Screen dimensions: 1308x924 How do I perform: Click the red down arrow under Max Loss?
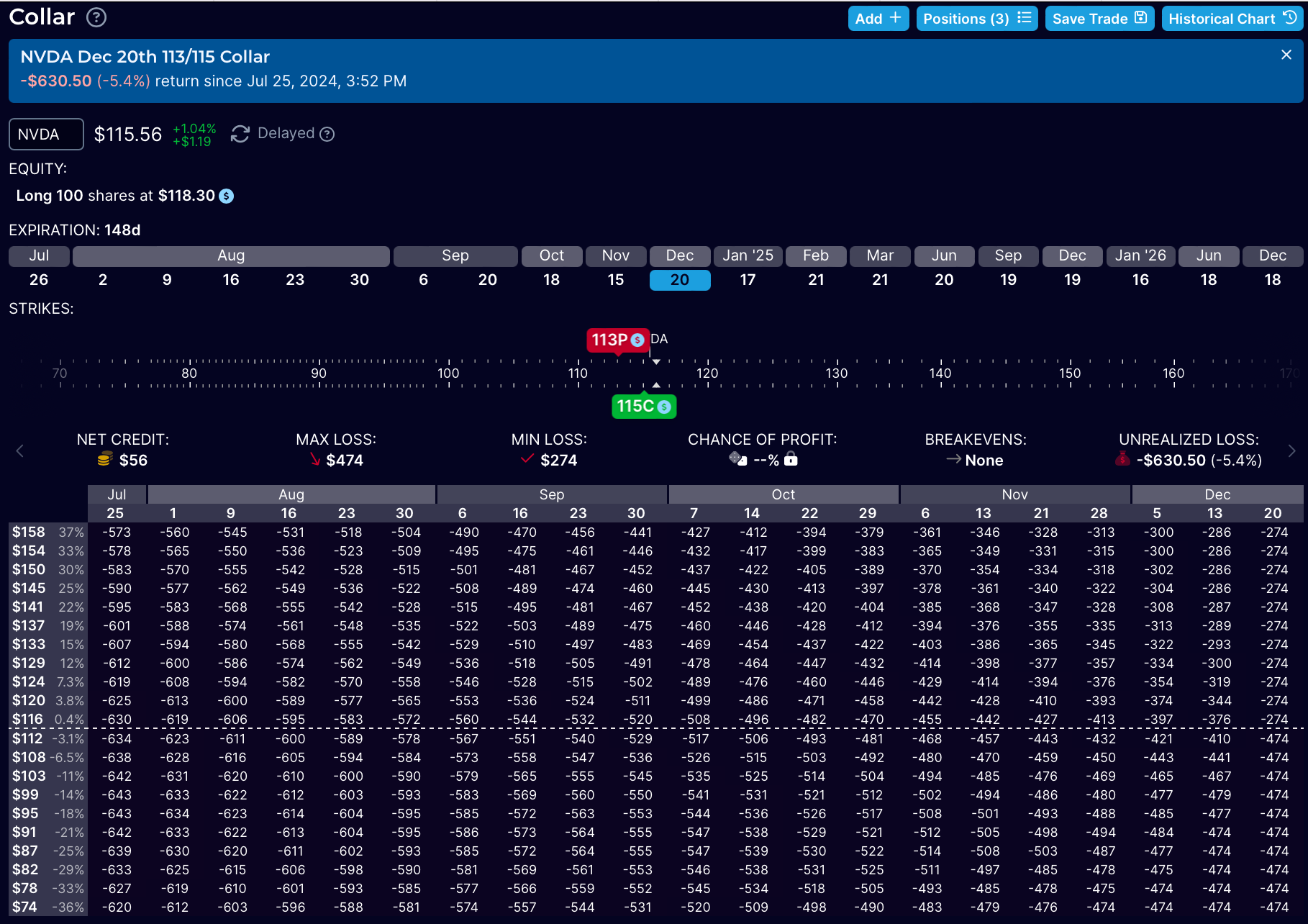pos(315,459)
